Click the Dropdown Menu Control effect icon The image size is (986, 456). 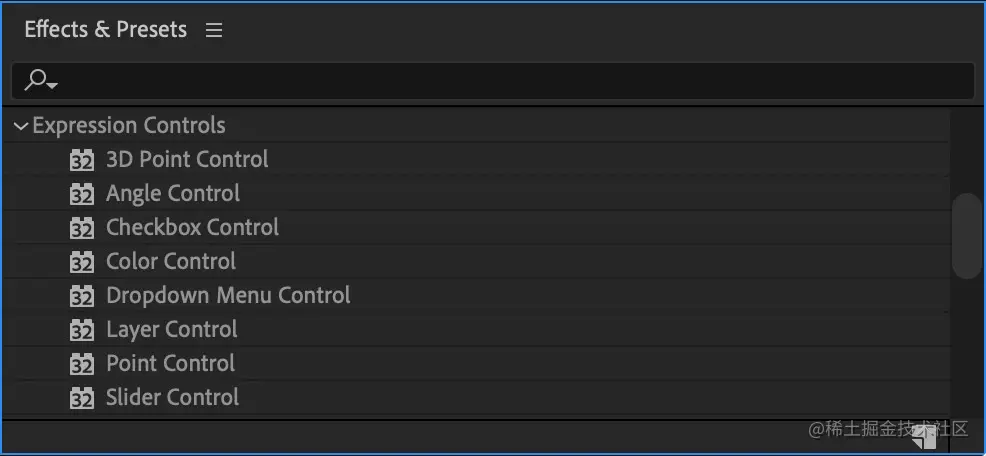(82, 296)
